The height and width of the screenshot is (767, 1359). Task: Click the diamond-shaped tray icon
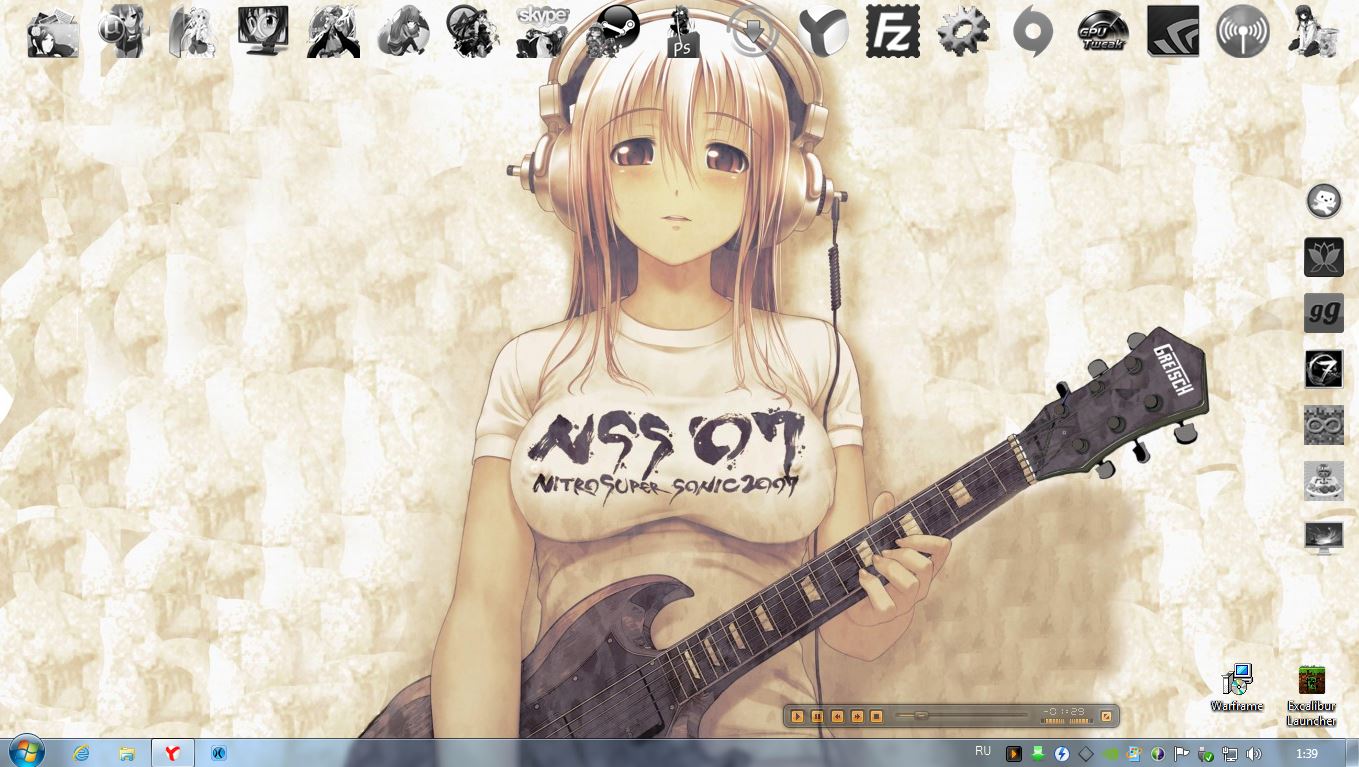pos(1086,754)
